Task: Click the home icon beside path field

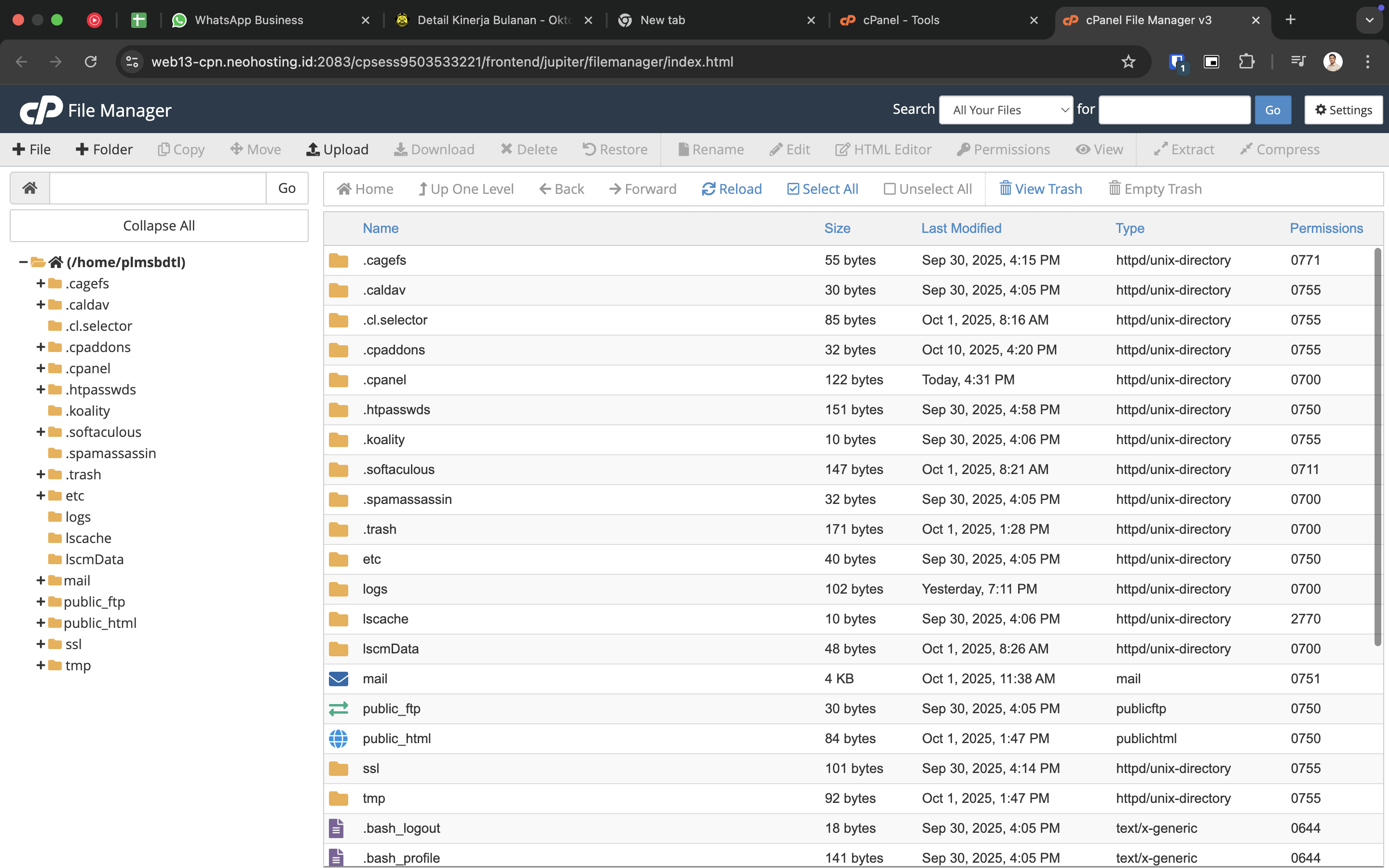Action: pos(30,188)
